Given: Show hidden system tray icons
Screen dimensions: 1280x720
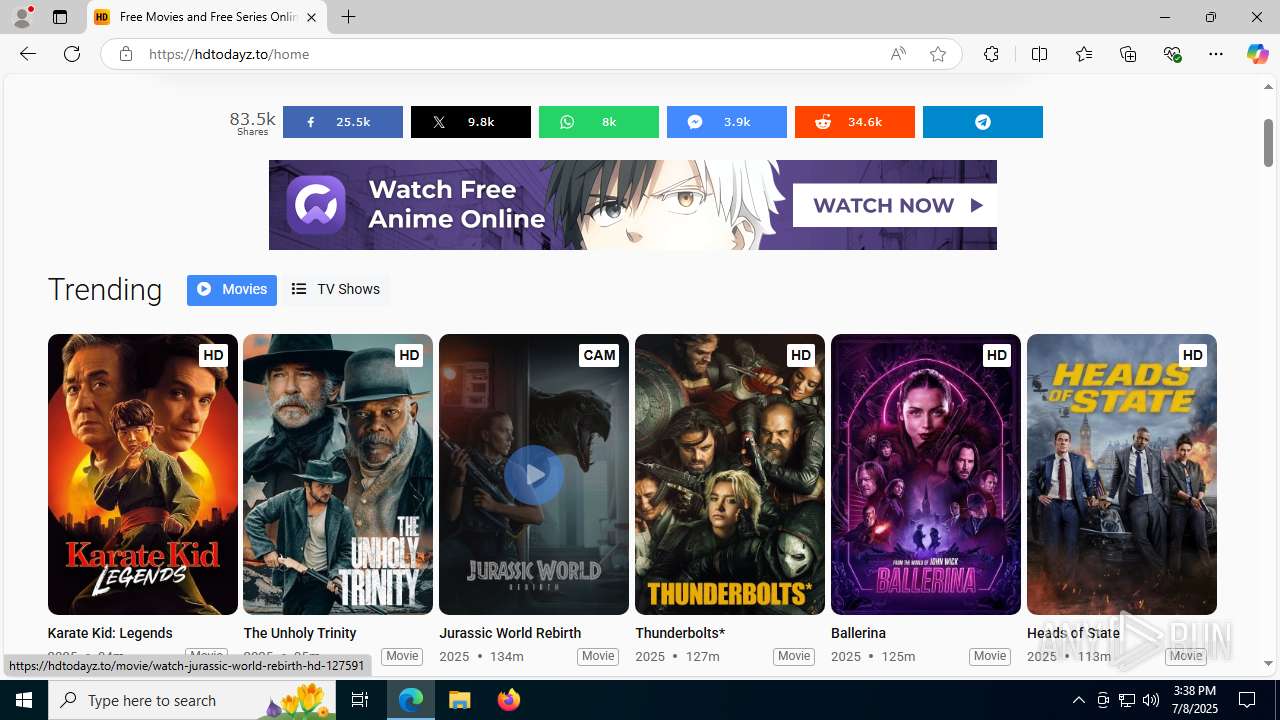Looking at the screenshot, I should [1079, 700].
